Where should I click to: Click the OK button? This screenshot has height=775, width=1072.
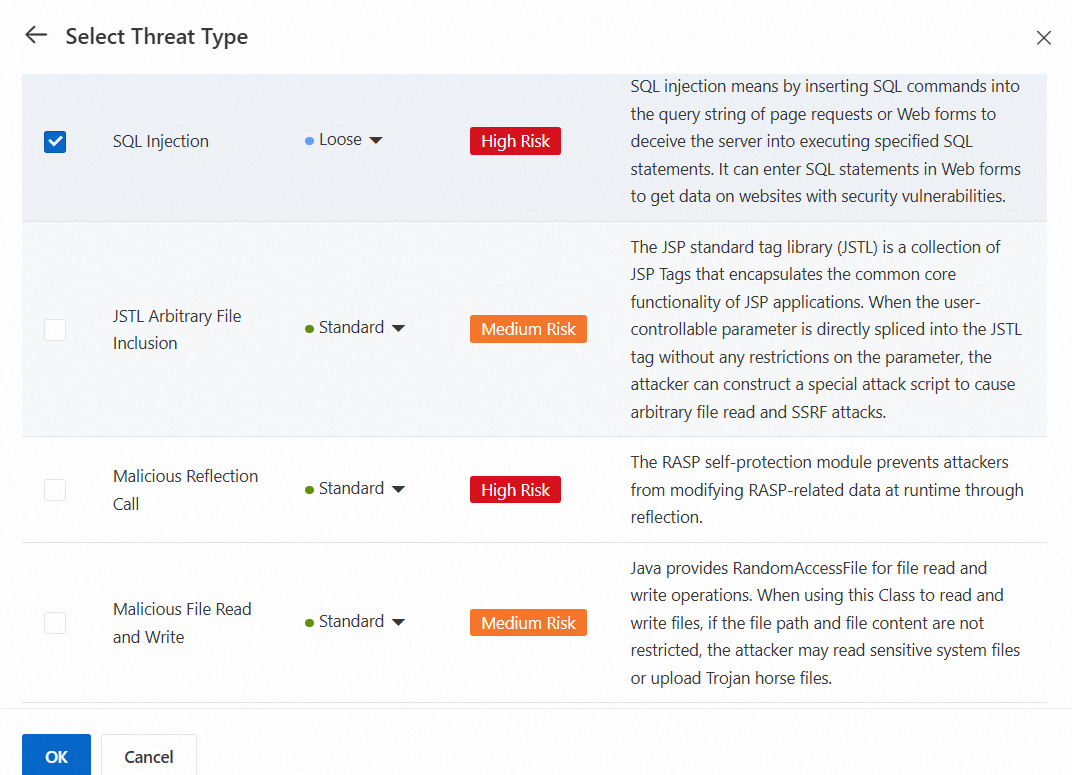pyautogui.click(x=56, y=756)
